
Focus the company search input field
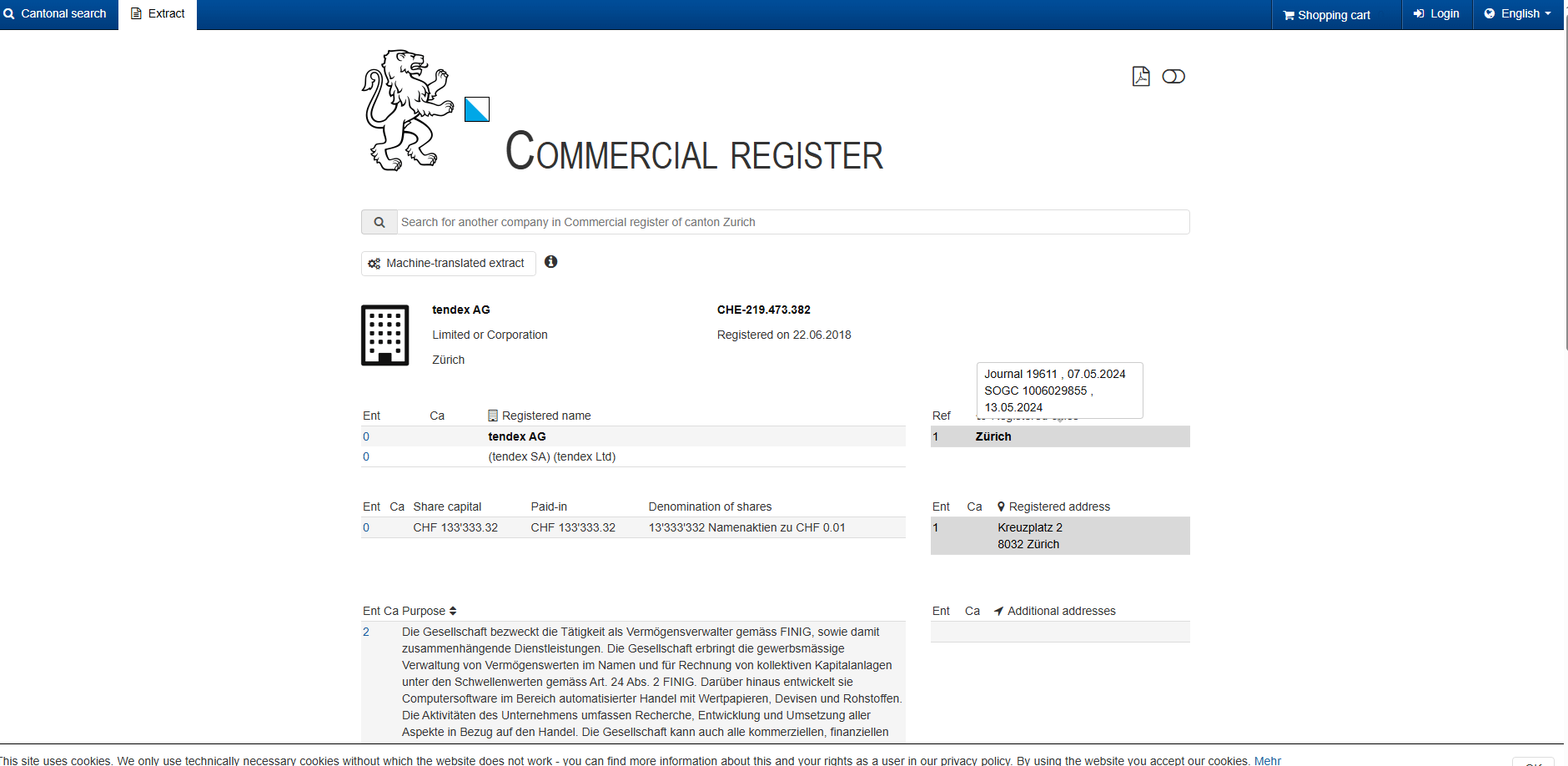[793, 222]
